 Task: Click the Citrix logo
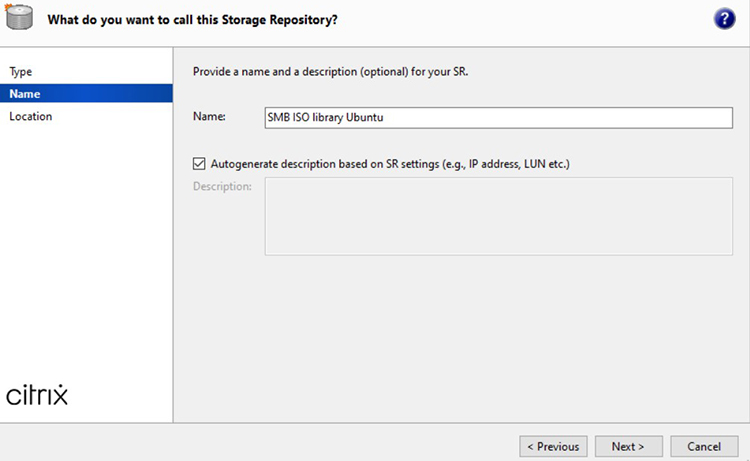click(37, 394)
